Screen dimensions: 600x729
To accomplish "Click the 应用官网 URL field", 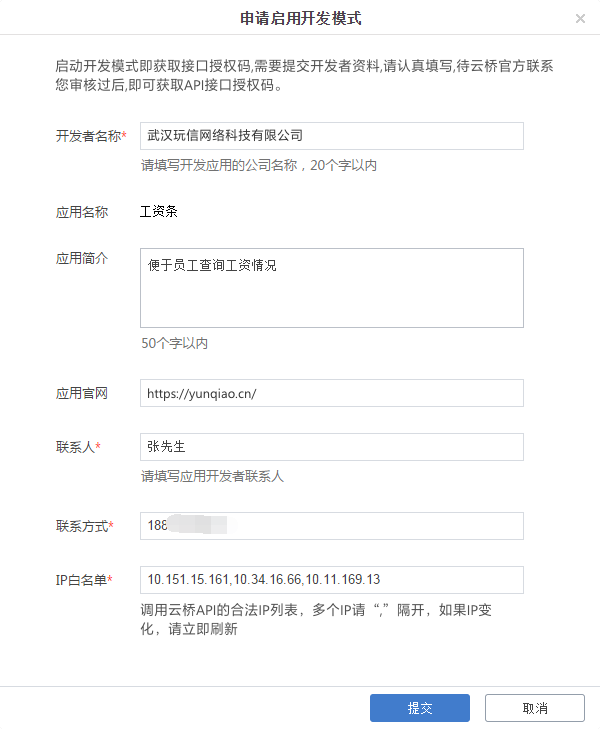I will point(331,393).
